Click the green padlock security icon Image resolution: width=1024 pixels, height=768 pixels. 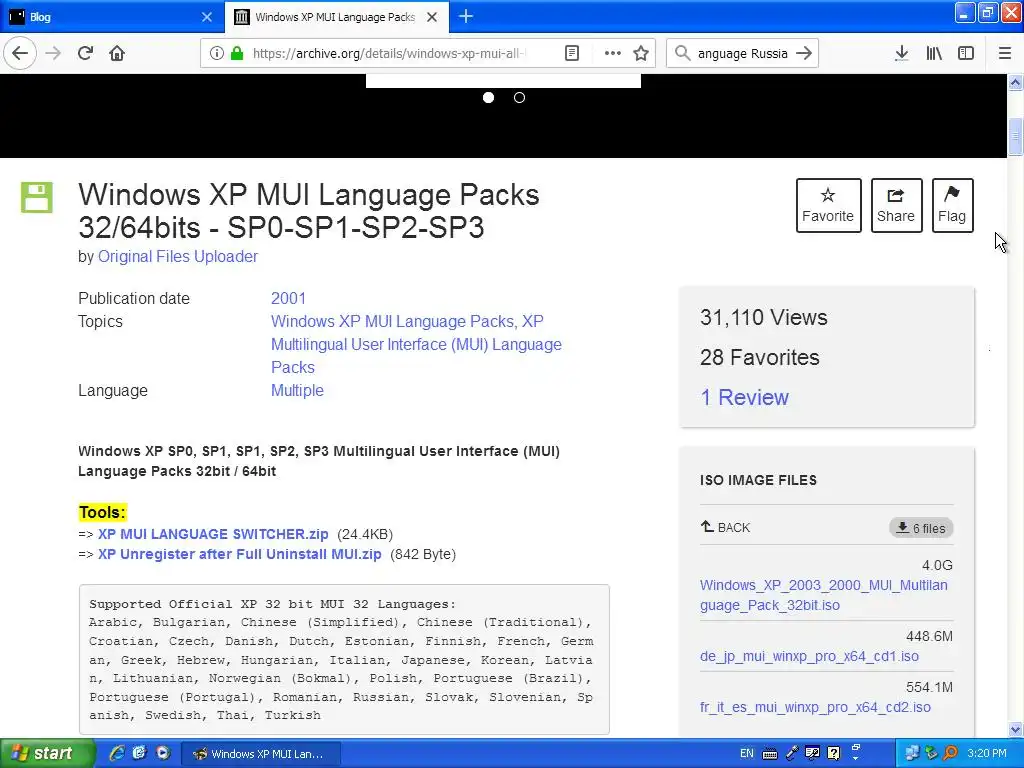(x=237, y=54)
